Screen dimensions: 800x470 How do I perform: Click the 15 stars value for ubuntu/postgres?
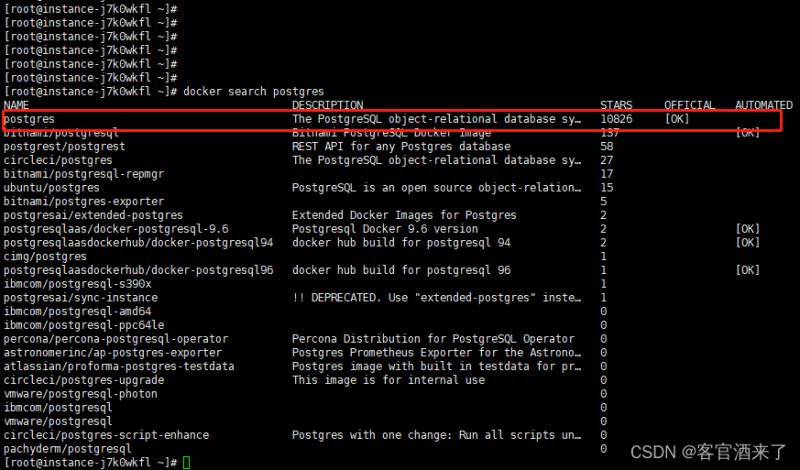click(607, 188)
